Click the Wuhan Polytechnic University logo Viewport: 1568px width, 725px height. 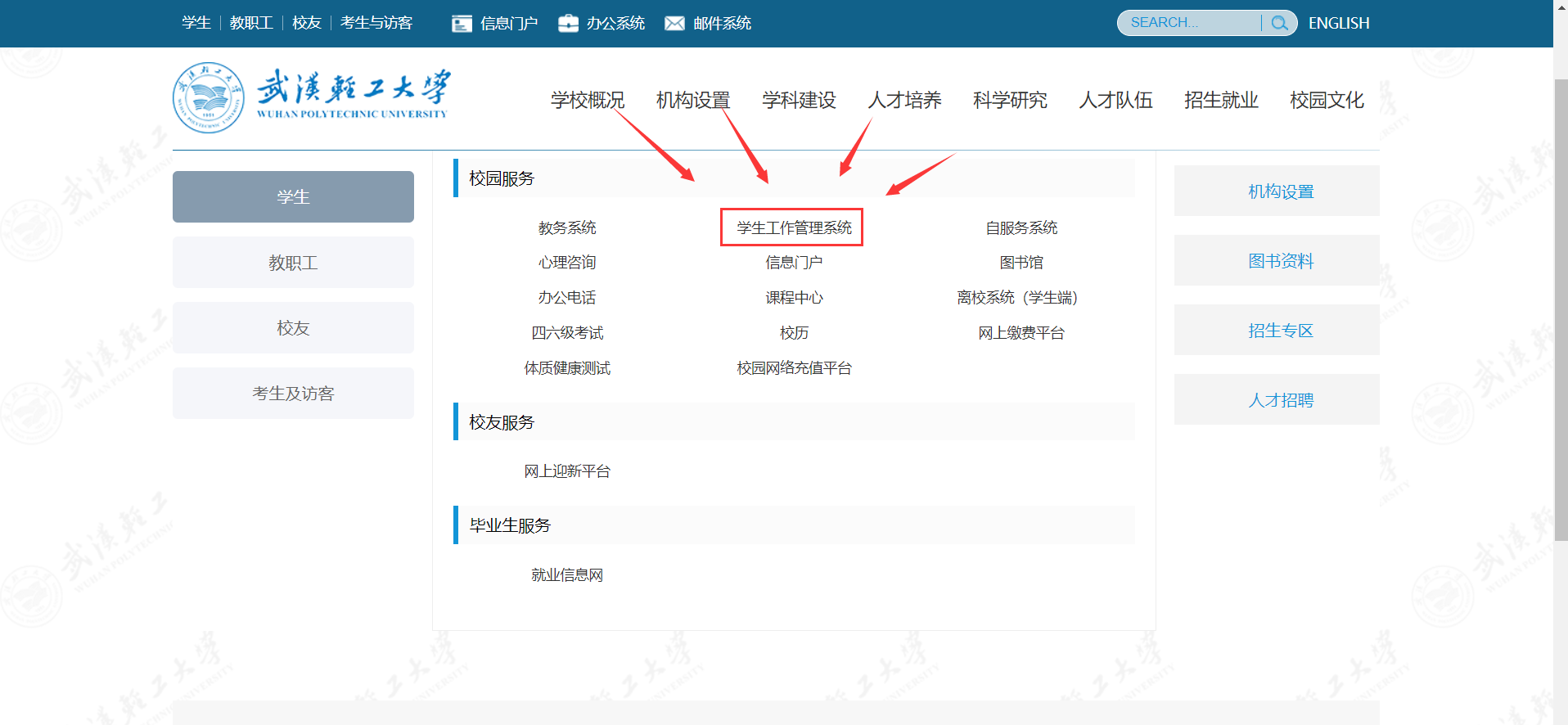tap(310, 97)
